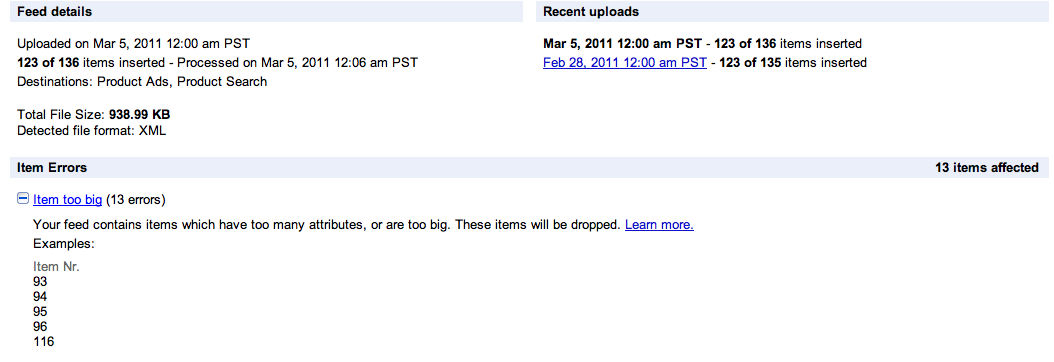Follow the Learn more link
Image resolution: width=1054 pixels, height=362 pixels.
(x=659, y=225)
